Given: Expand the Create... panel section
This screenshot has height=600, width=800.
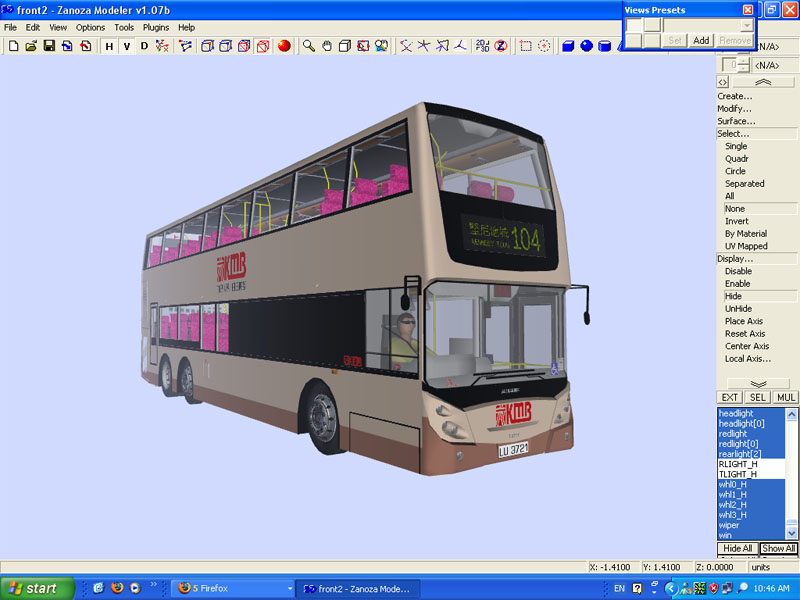Looking at the screenshot, I should (x=735, y=96).
